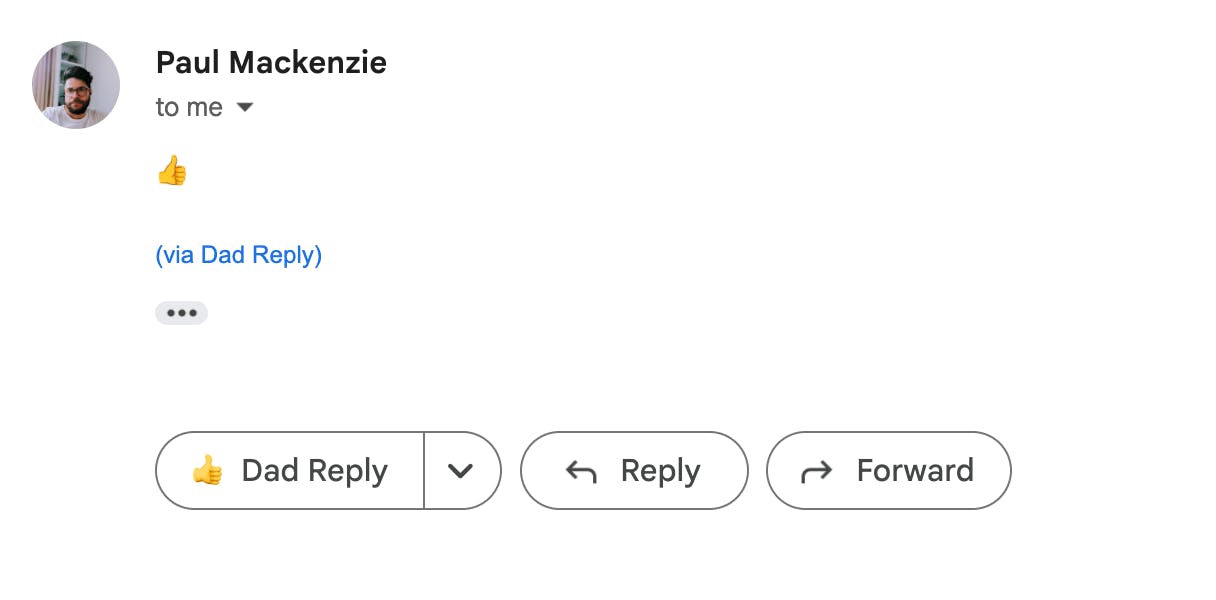The width and height of the screenshot is (1216, 600).
Task: Open the "(via Dad Reply)" link
Action: click(x=239, y=255)
